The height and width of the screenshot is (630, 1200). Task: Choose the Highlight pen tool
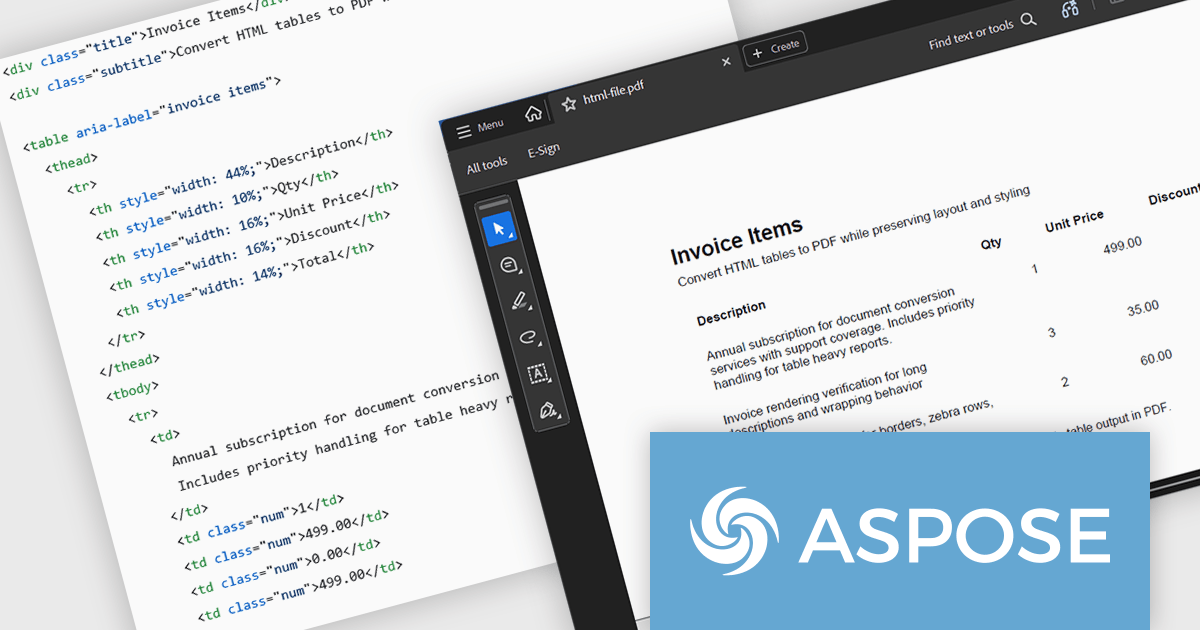click(x=519, y=300)
